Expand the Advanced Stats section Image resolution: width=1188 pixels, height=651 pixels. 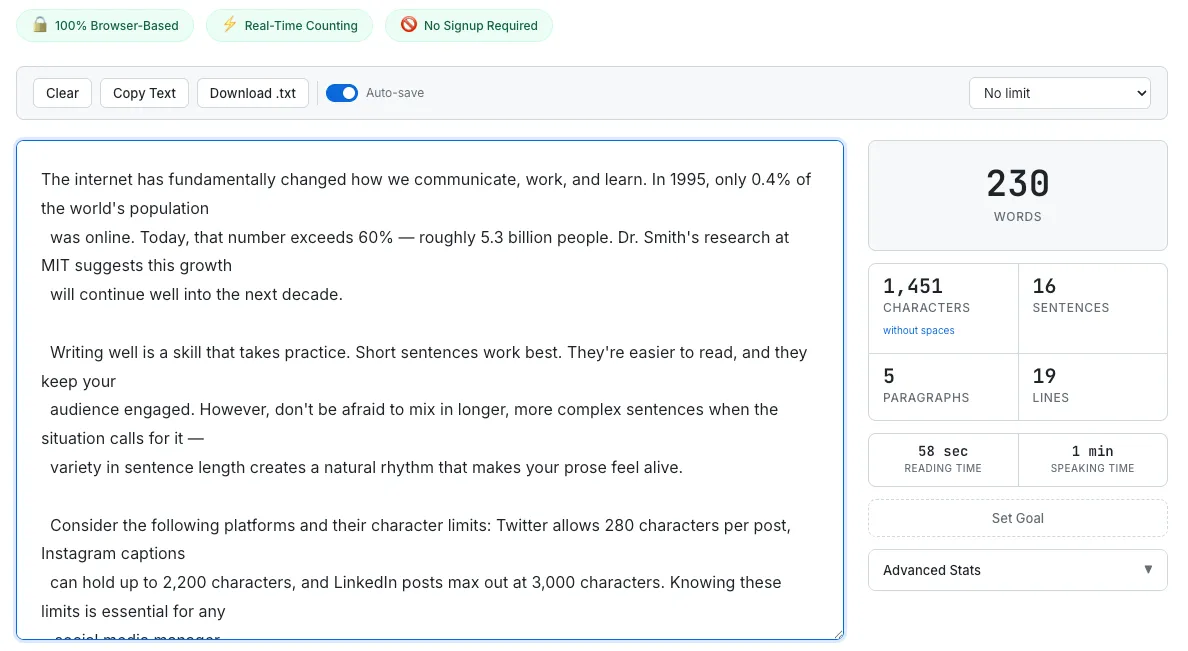pyautogui.click(x=1017, y=570)
